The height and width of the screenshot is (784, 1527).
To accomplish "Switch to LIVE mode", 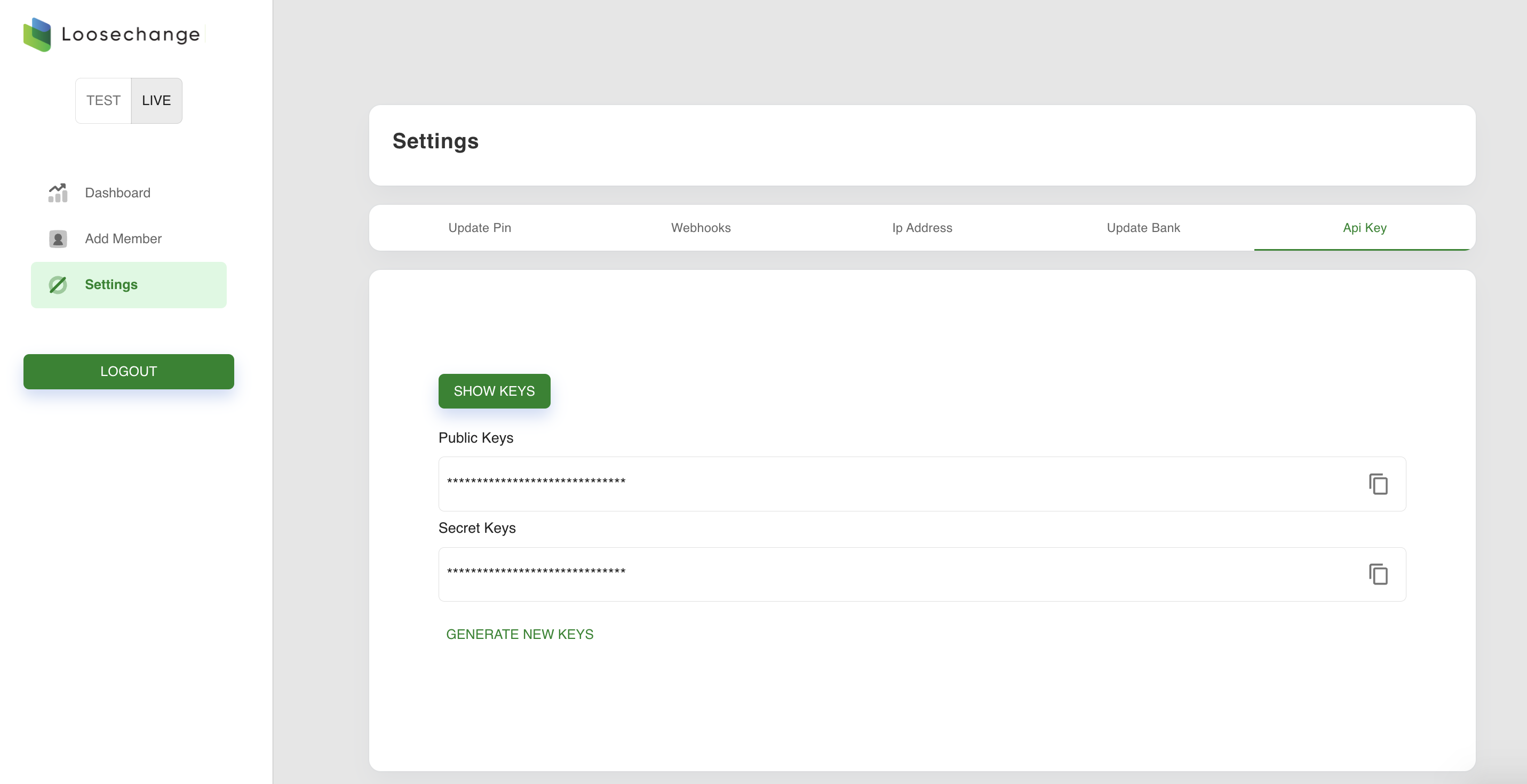I will 156,101.
